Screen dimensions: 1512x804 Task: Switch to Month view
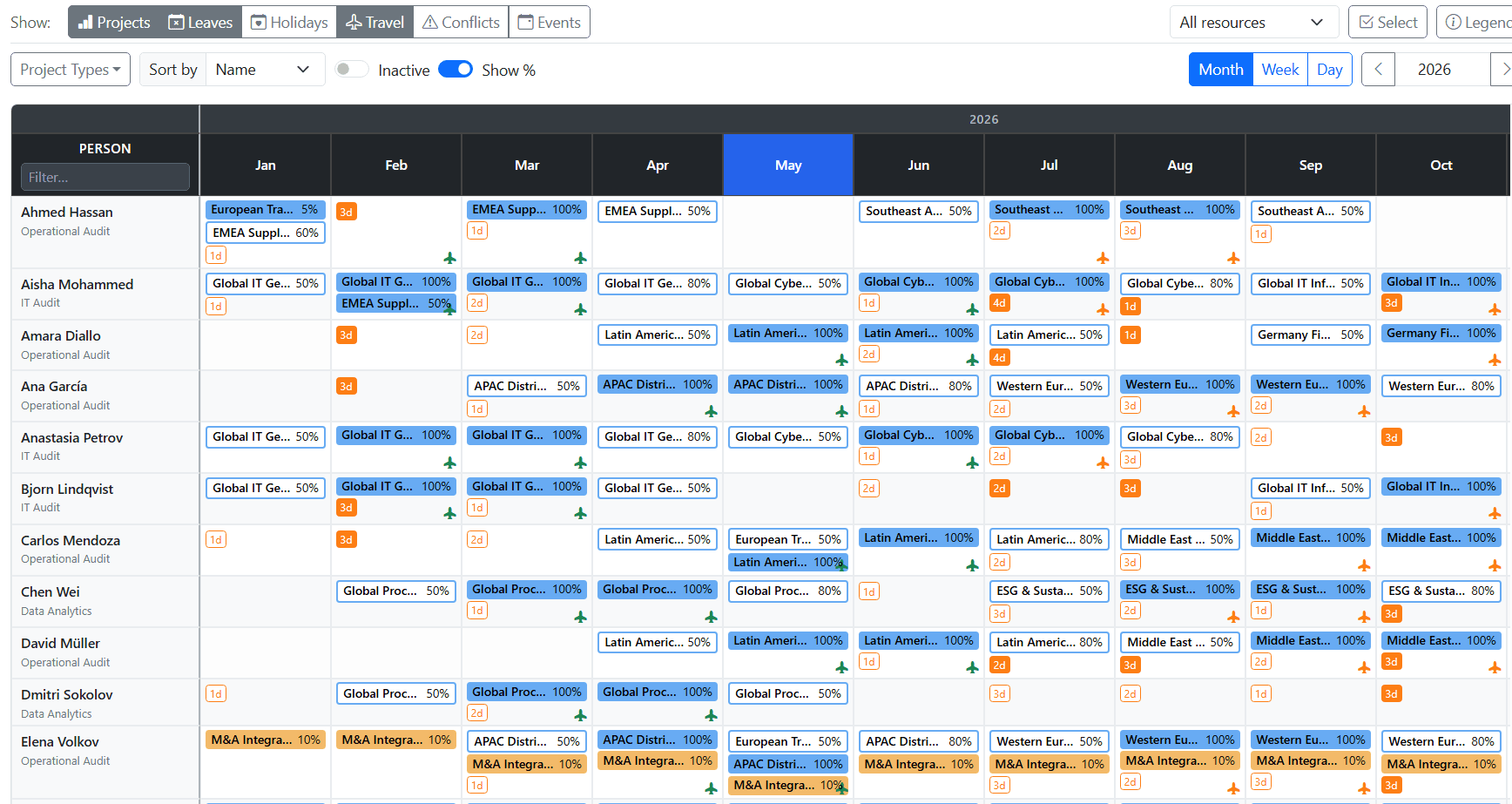1220,70
